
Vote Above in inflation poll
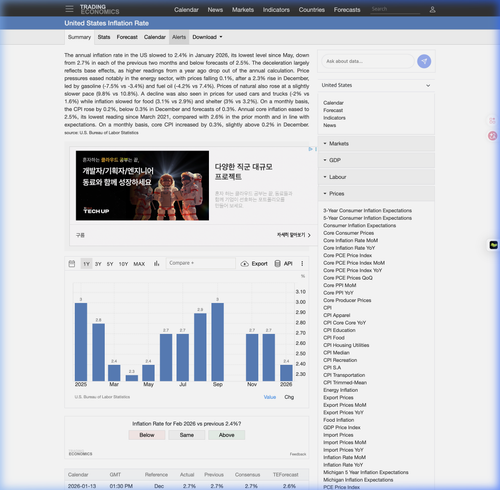point(227,435)
